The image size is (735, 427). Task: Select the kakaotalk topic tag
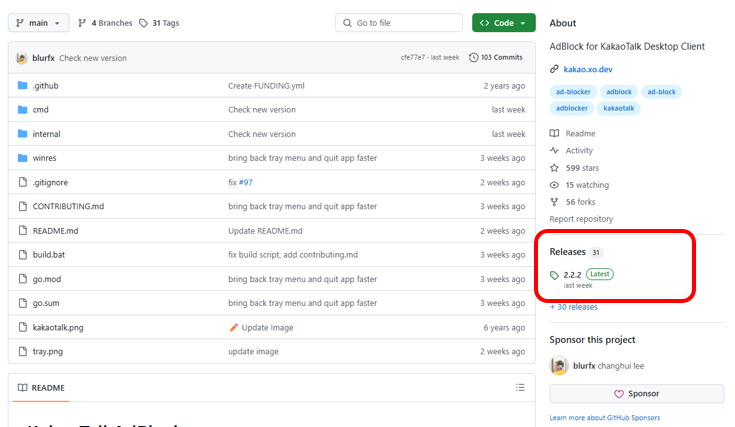(619, 108)
